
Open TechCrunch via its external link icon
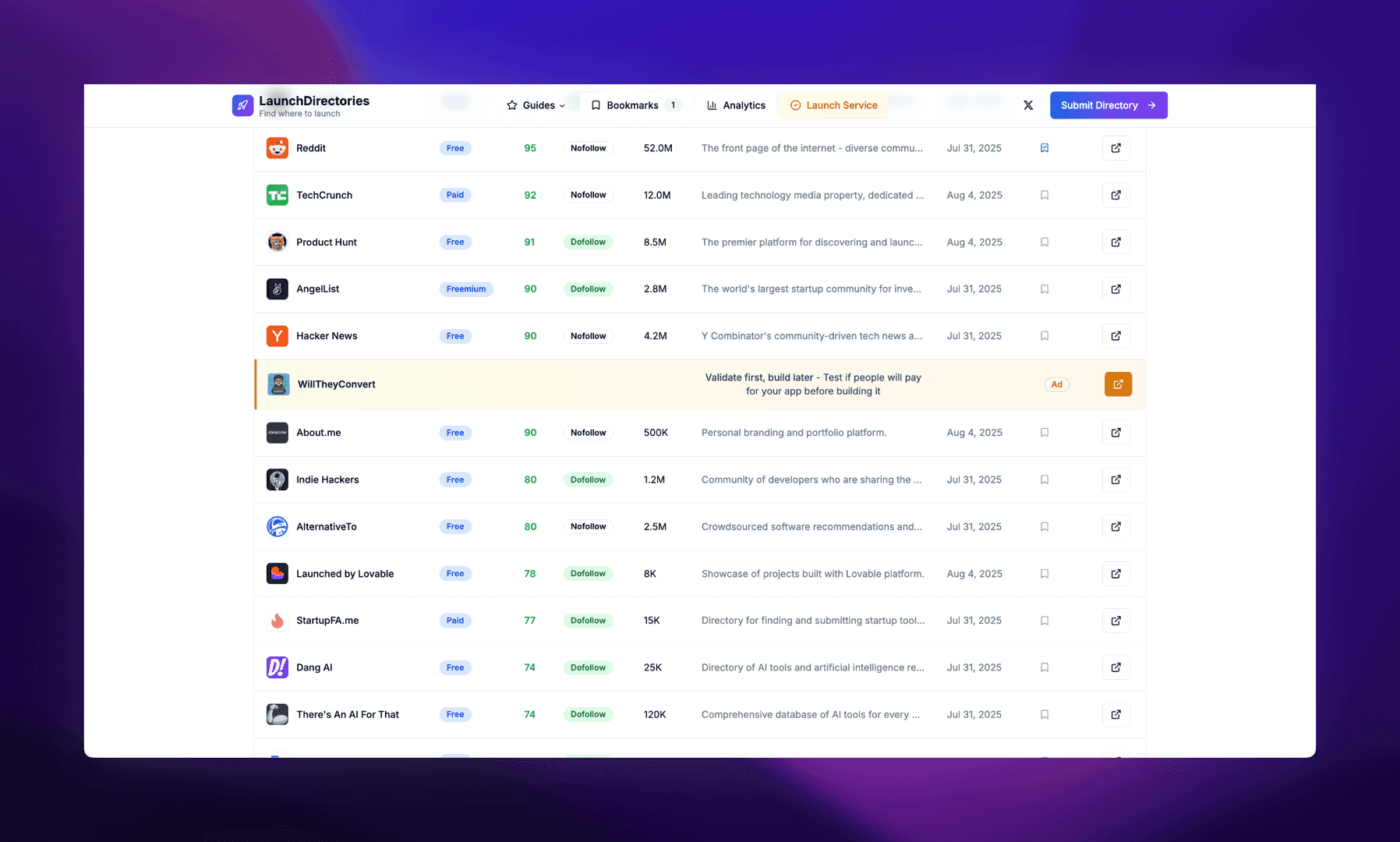[x=1116, y=195]
